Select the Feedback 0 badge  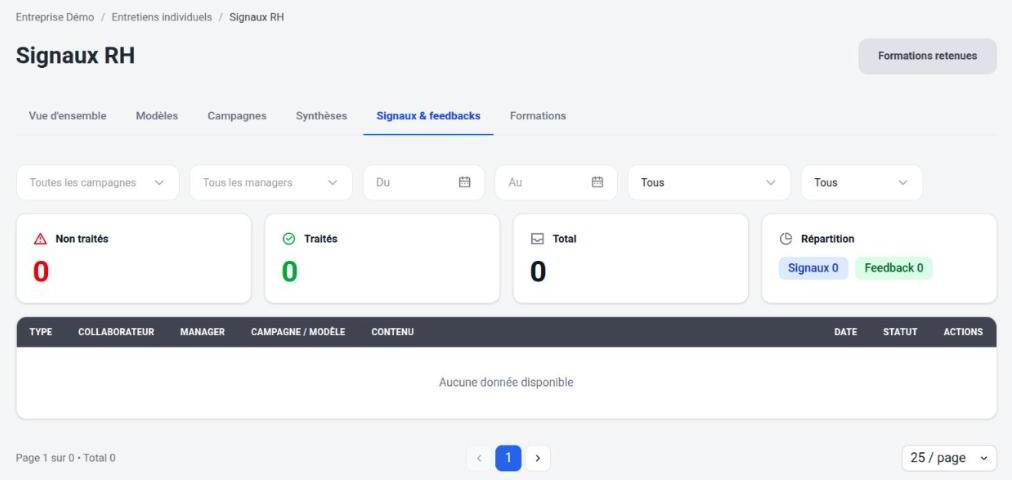click(x=894, y=268)
